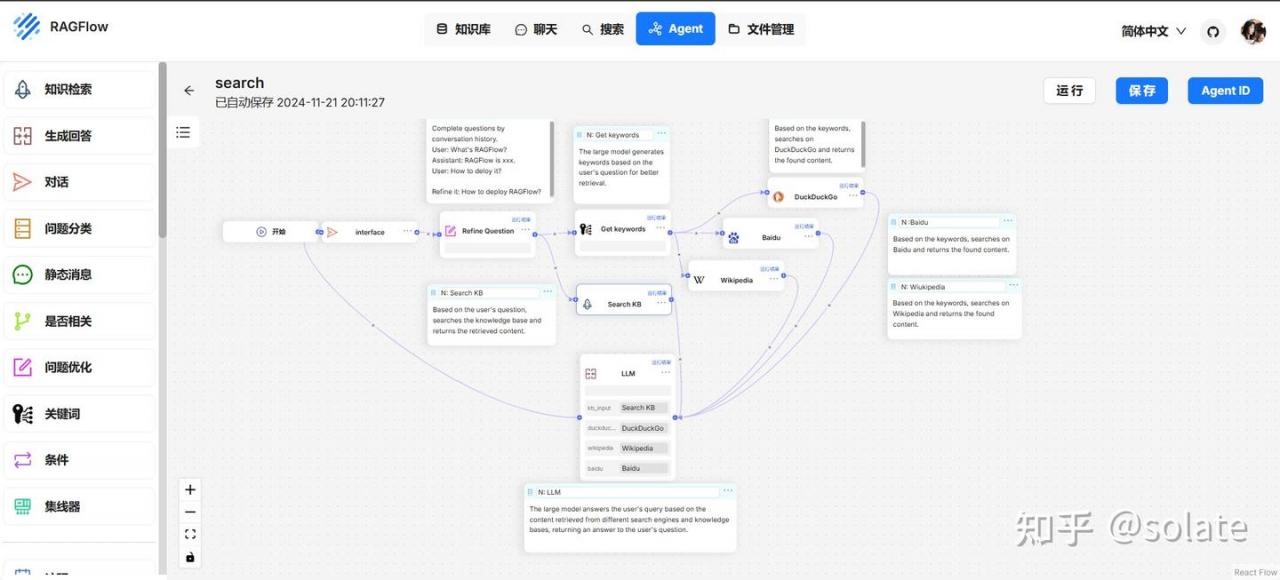
Task: Open the DuckDuckGo node options menu
Action: pos(852,196)
